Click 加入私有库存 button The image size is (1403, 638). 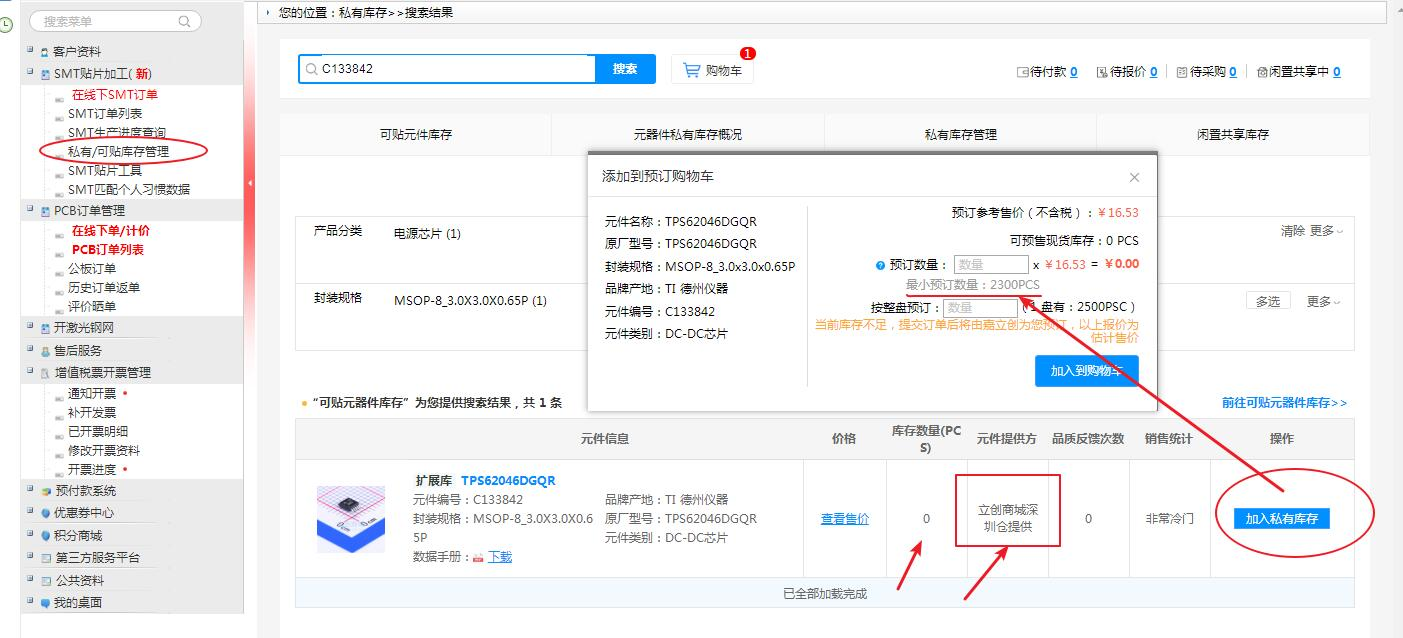(x=1281, y=518)
